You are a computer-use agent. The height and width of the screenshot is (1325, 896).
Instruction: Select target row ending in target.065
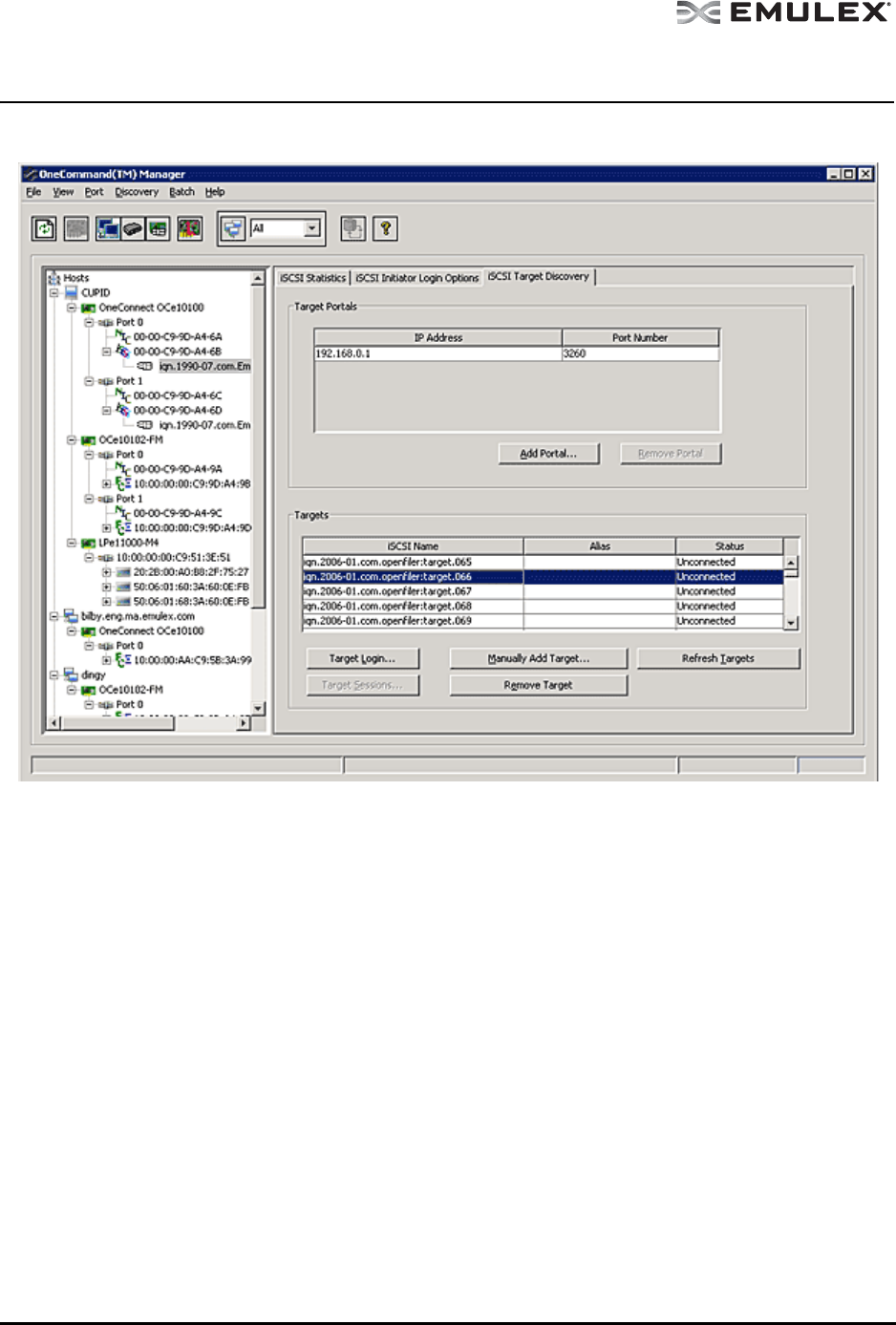tap(543, 562)
